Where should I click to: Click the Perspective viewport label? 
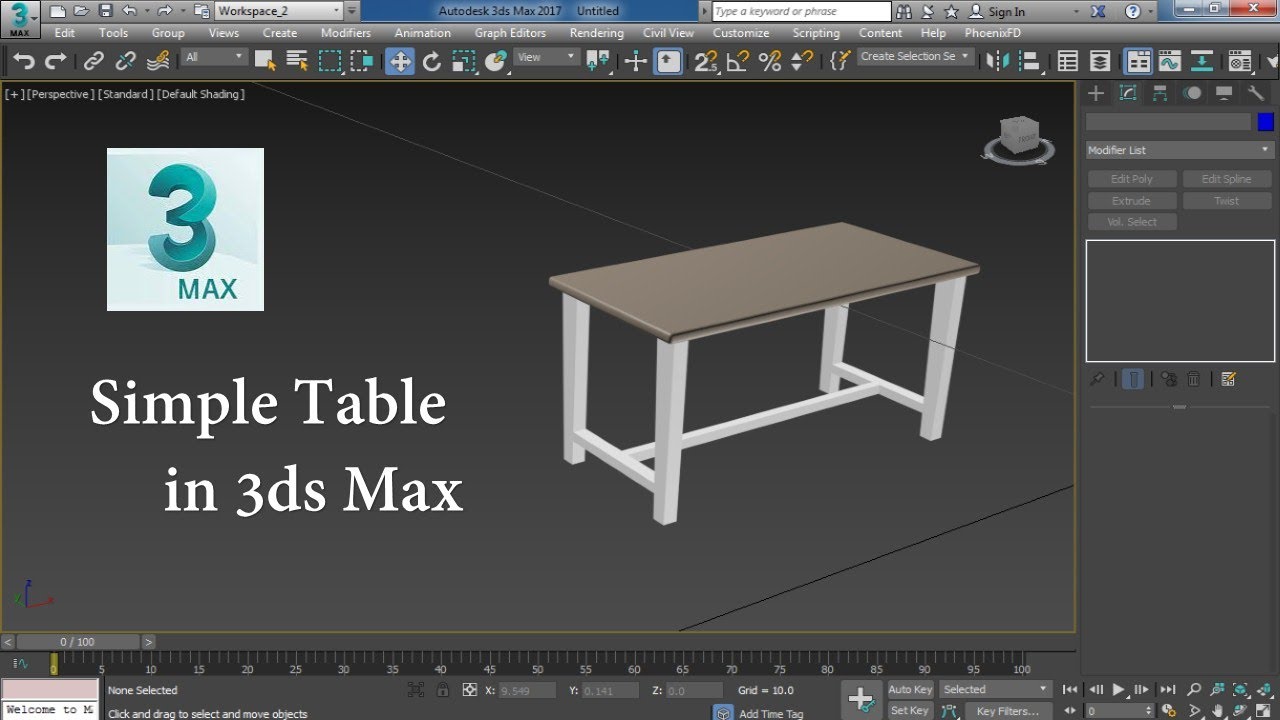tap(61, 94)
